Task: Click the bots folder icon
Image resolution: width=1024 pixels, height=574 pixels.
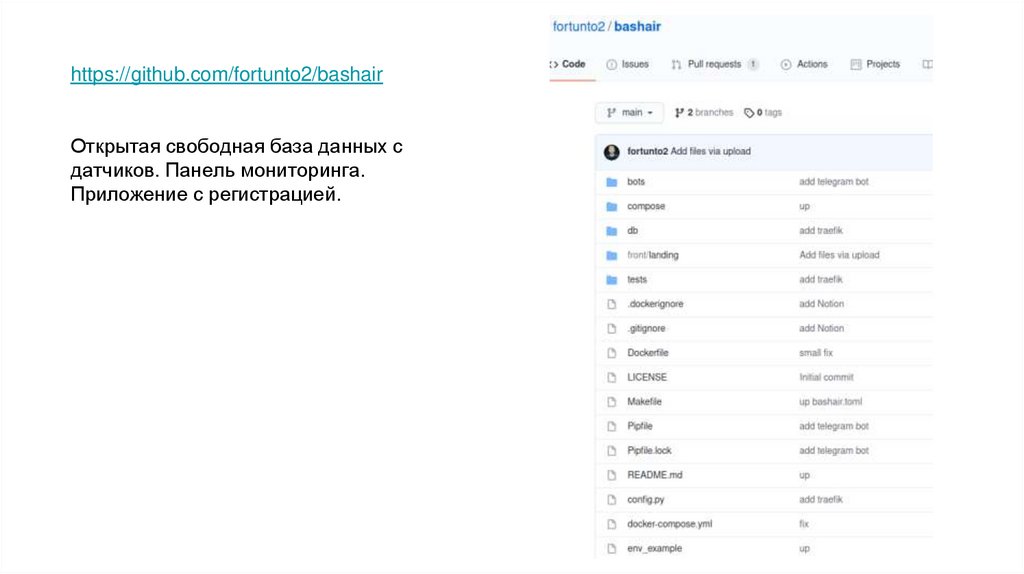Action: [x=611, y=182]
